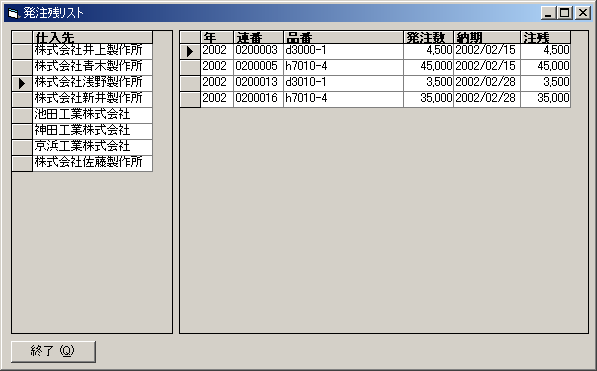Click 発注数 cell 4,500 in order 0200003 row
The height and width of the screenshot is (371, 597).
tap(428, 51)
